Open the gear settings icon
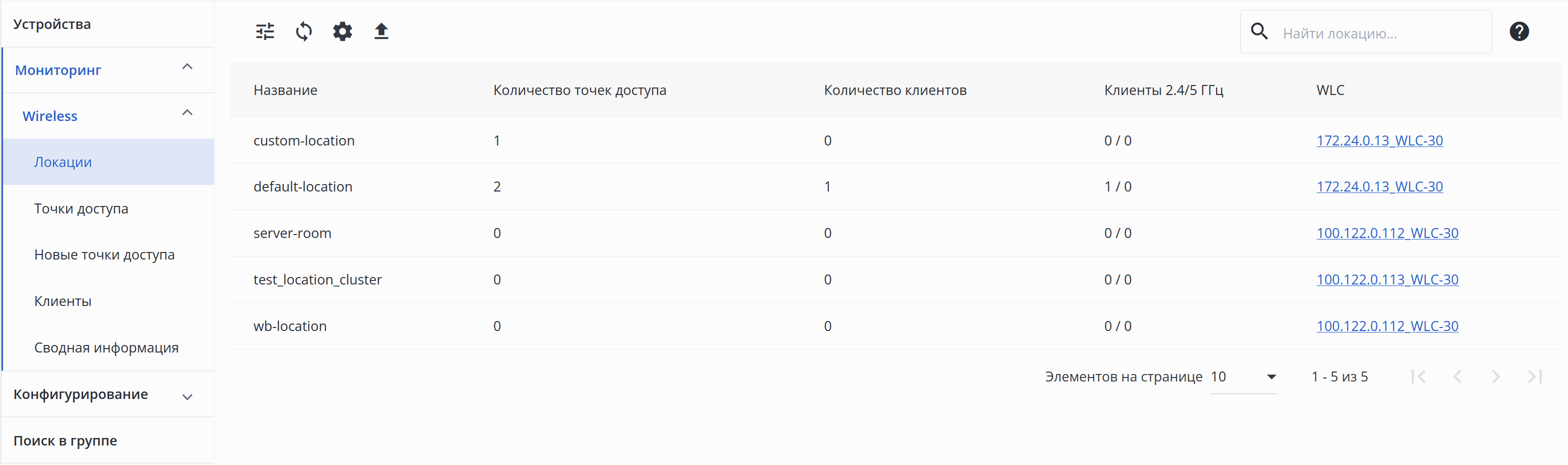The image size is (1568, 465). point(343,31)
